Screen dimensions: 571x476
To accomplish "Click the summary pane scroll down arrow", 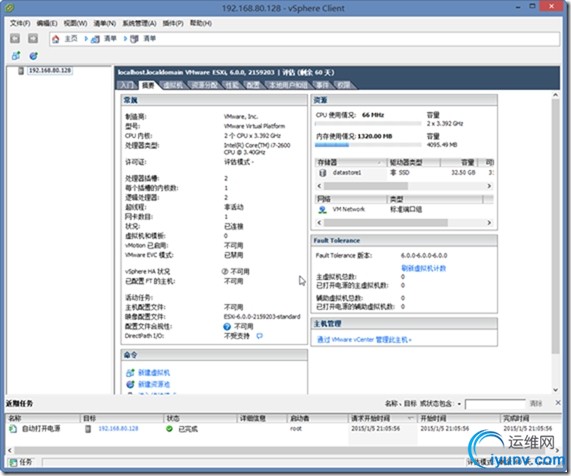I will [x=555, y=390].
